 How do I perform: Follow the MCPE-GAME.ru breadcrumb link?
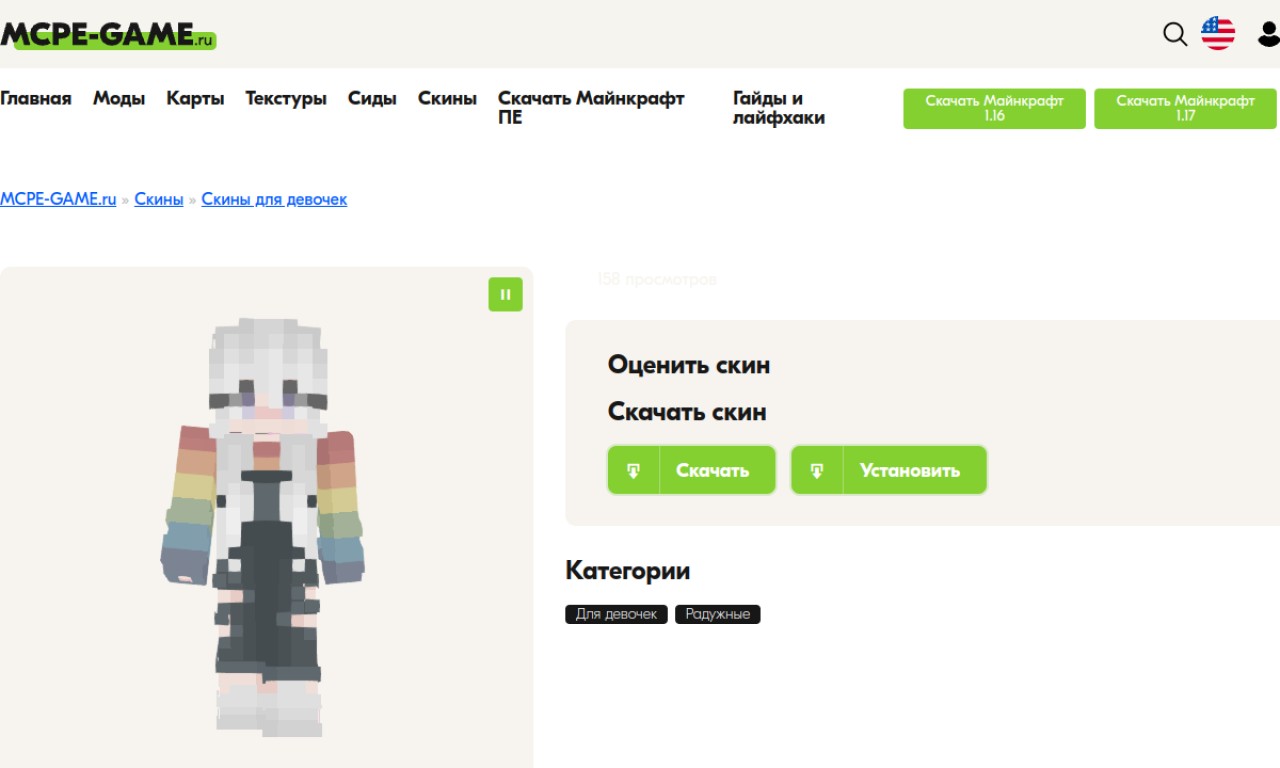click(x=58, y=199)
